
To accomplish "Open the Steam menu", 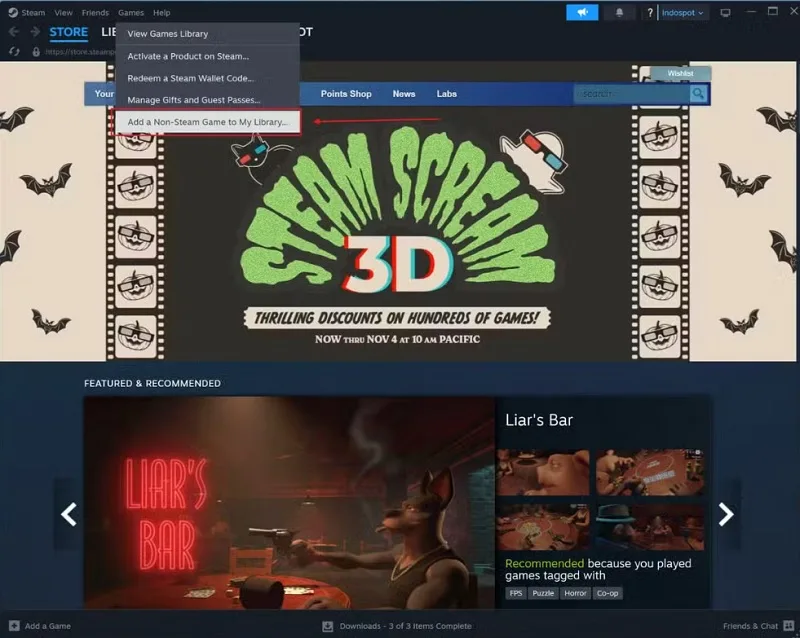I will [x=33, y=13].
